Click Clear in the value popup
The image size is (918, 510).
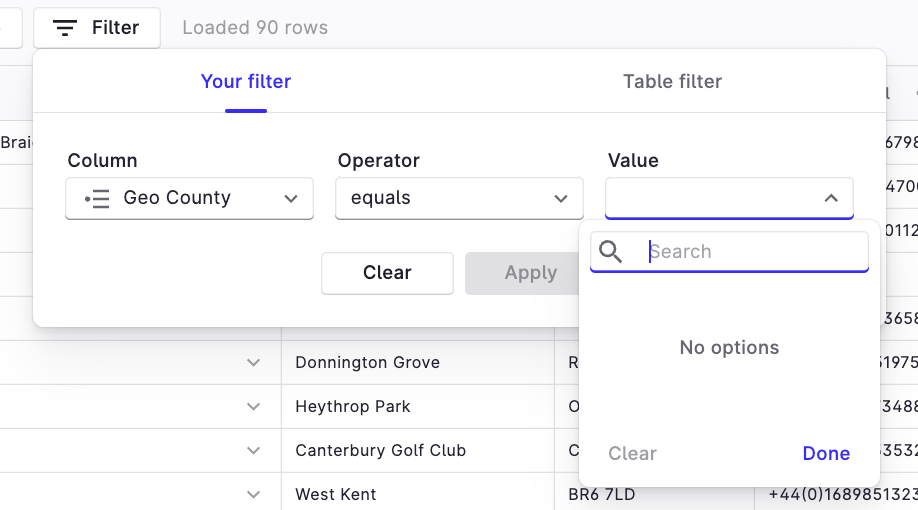pos(632,453)
